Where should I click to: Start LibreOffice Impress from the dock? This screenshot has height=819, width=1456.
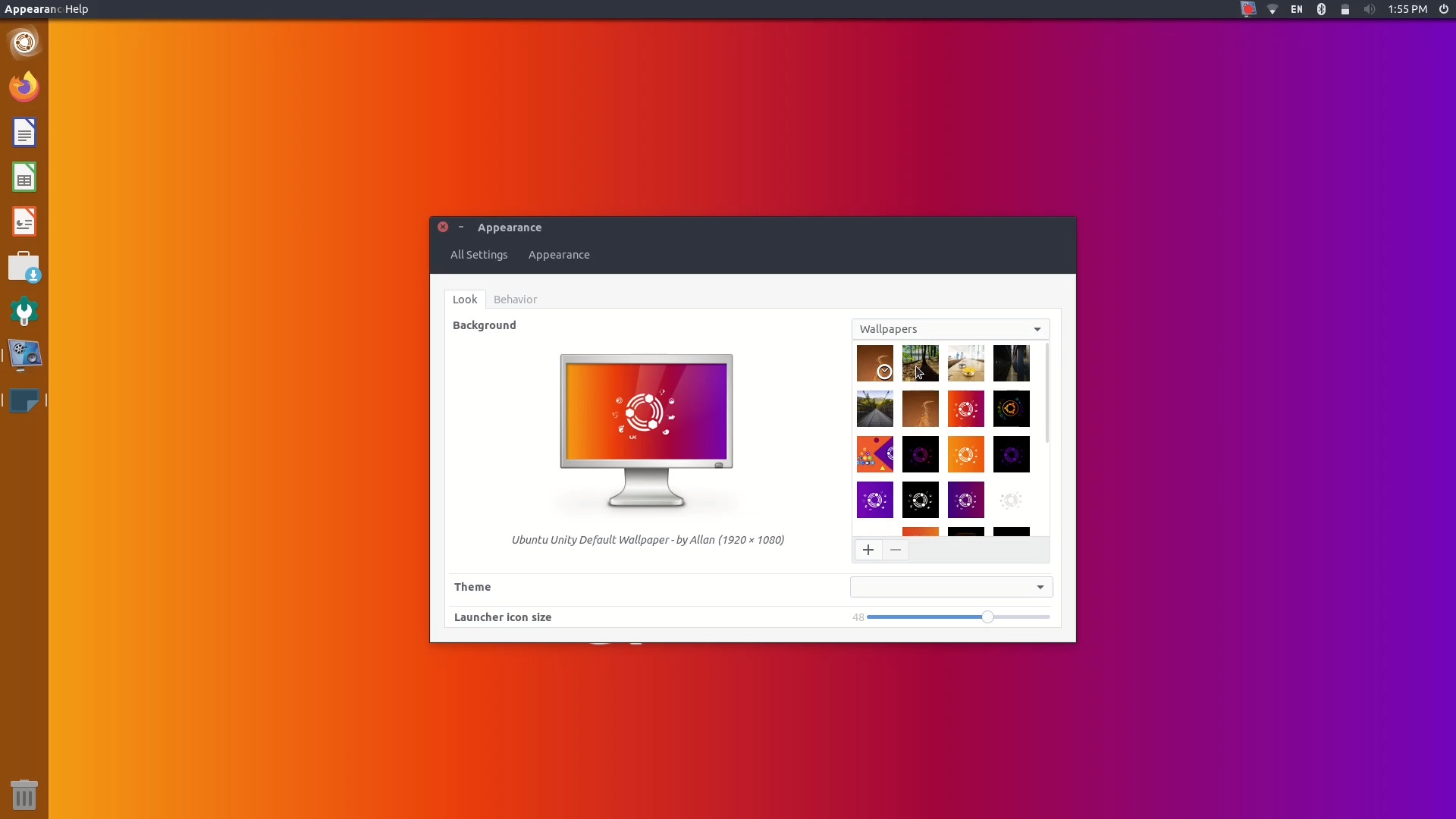coord(24,221)
